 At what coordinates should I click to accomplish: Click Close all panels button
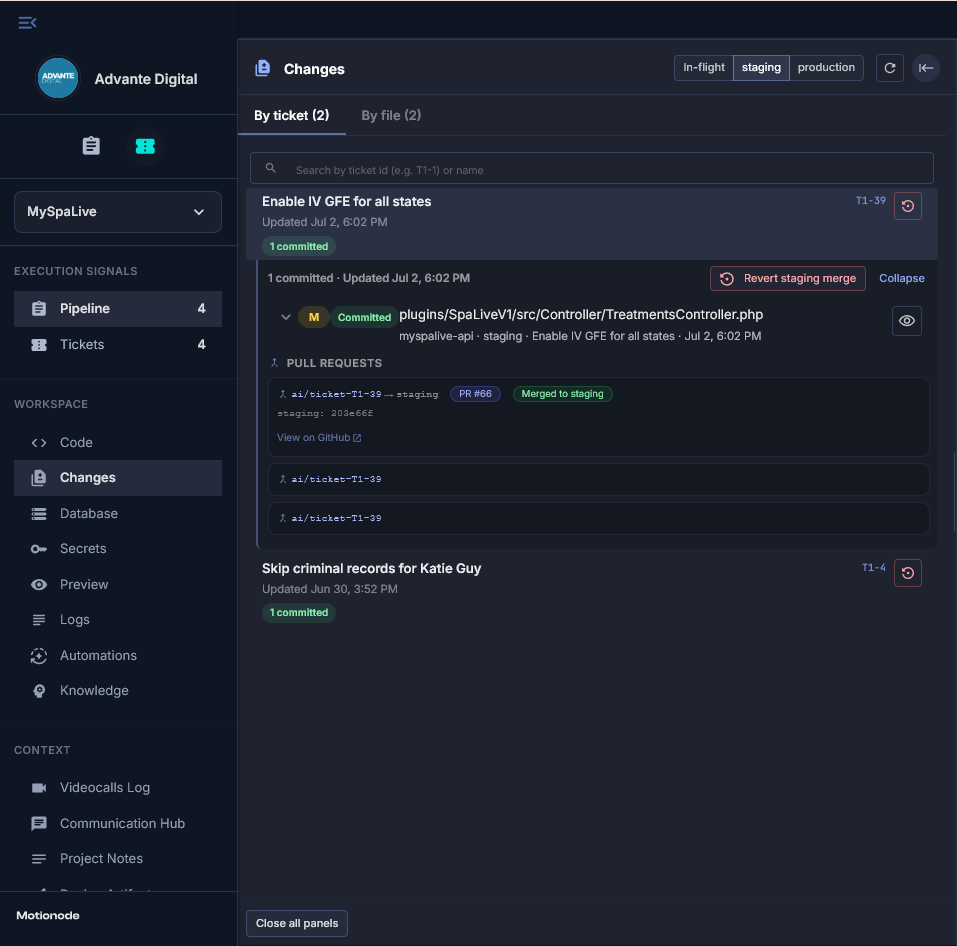coord(297,923)
